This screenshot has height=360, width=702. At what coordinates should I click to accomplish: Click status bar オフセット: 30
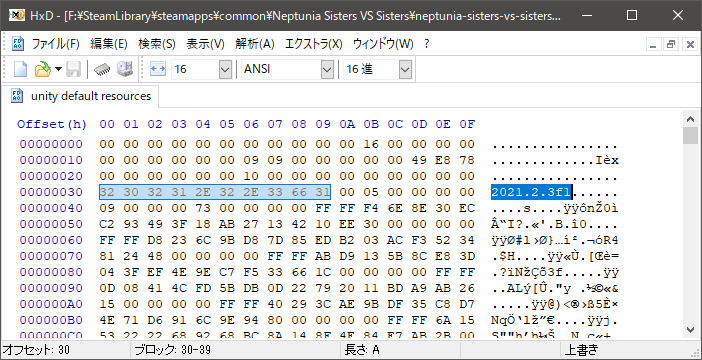pyautogui.click(x=37, y=350)
